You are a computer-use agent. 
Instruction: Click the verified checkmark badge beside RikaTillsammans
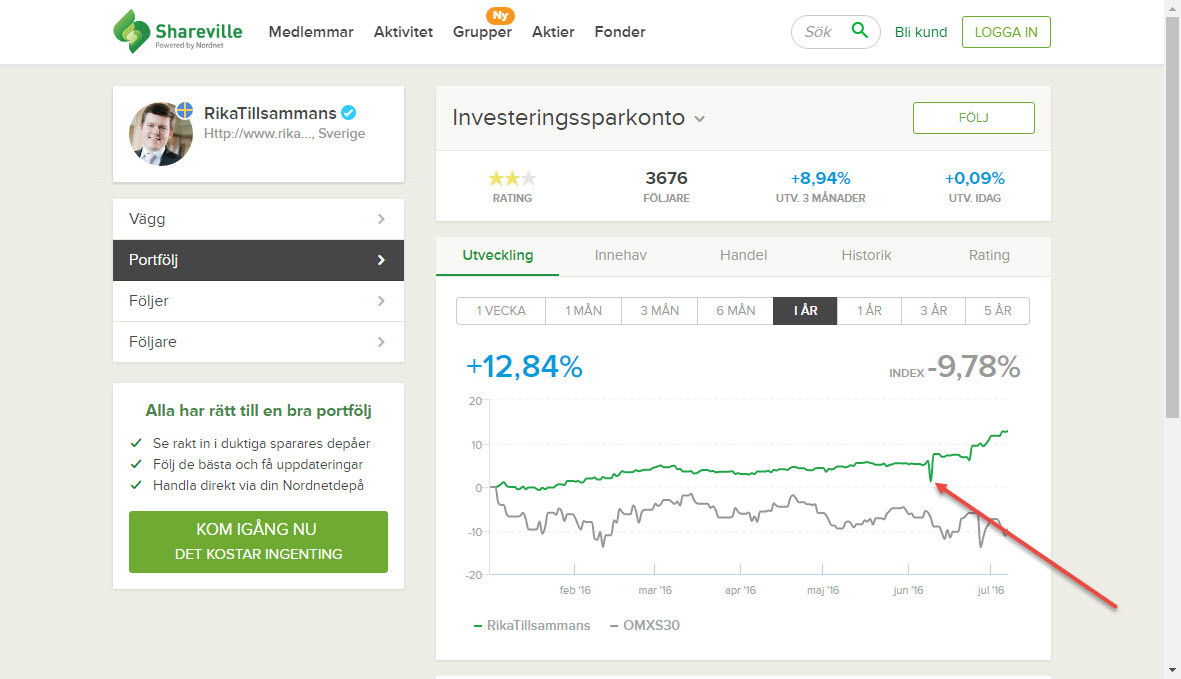349,113
